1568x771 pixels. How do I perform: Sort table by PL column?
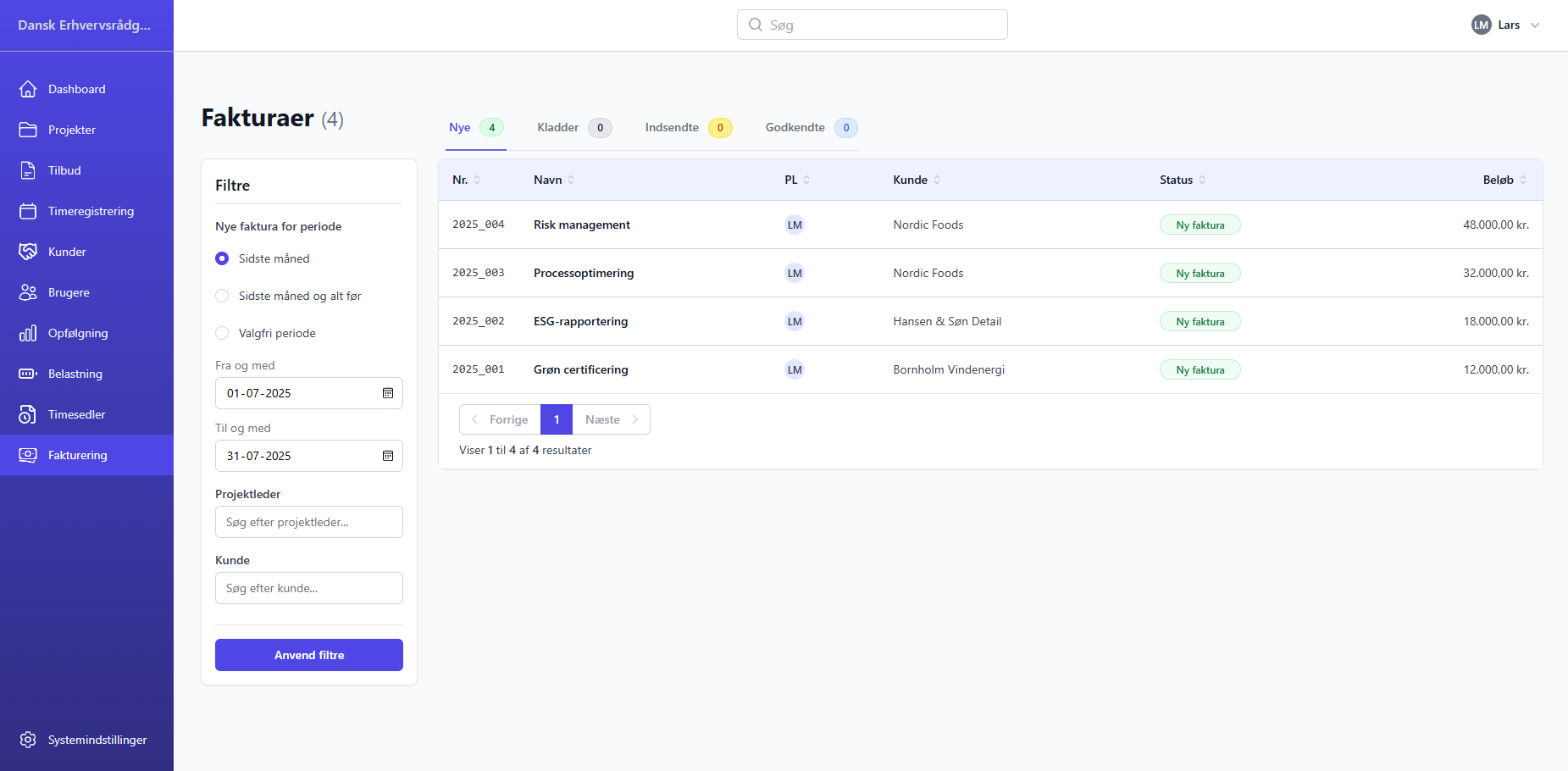(x=797, y=180)
